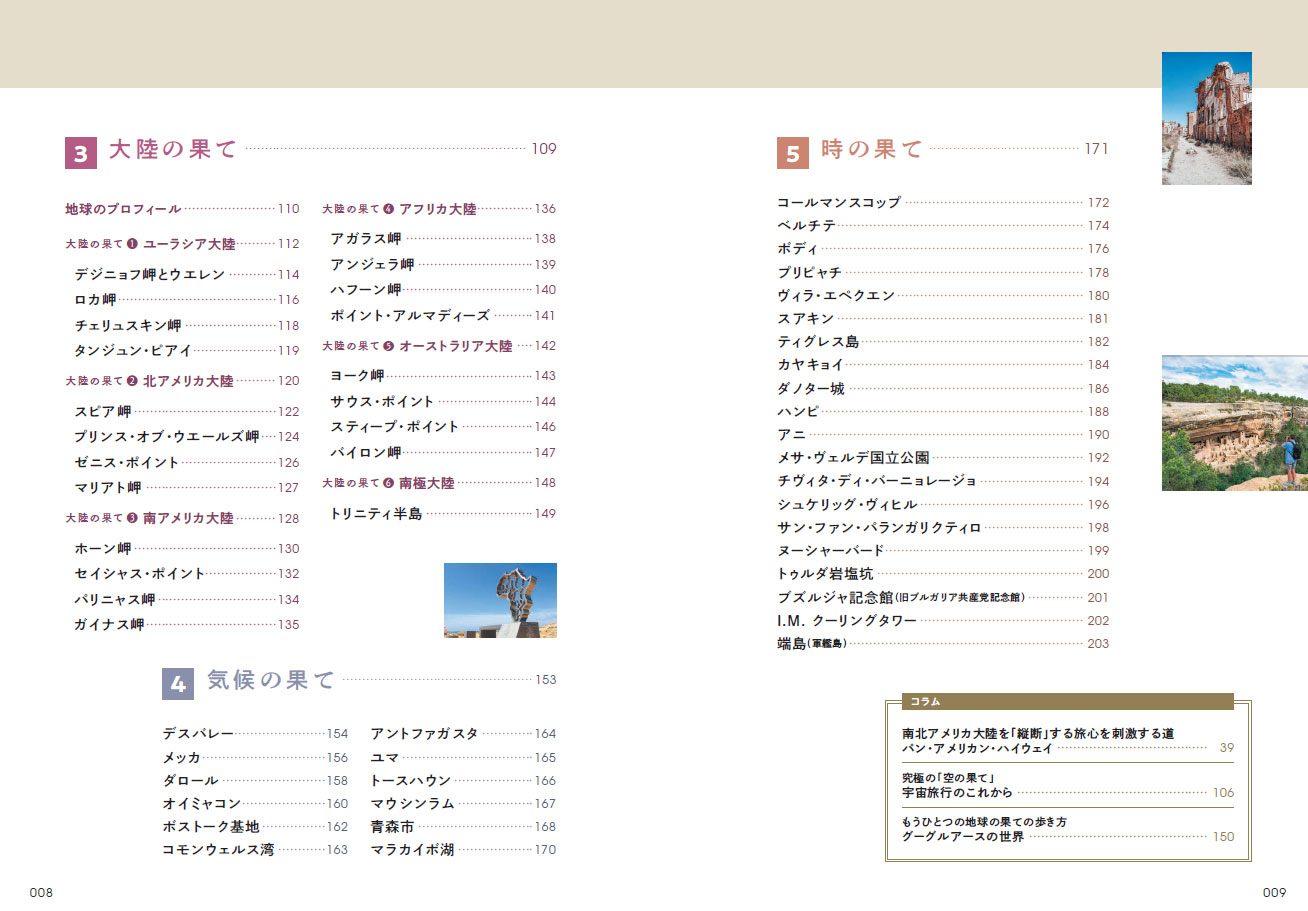This screenshot has height=911, width=1308.
Task: Open the 気候の果て chapter heading
Action: click(270, 681)
